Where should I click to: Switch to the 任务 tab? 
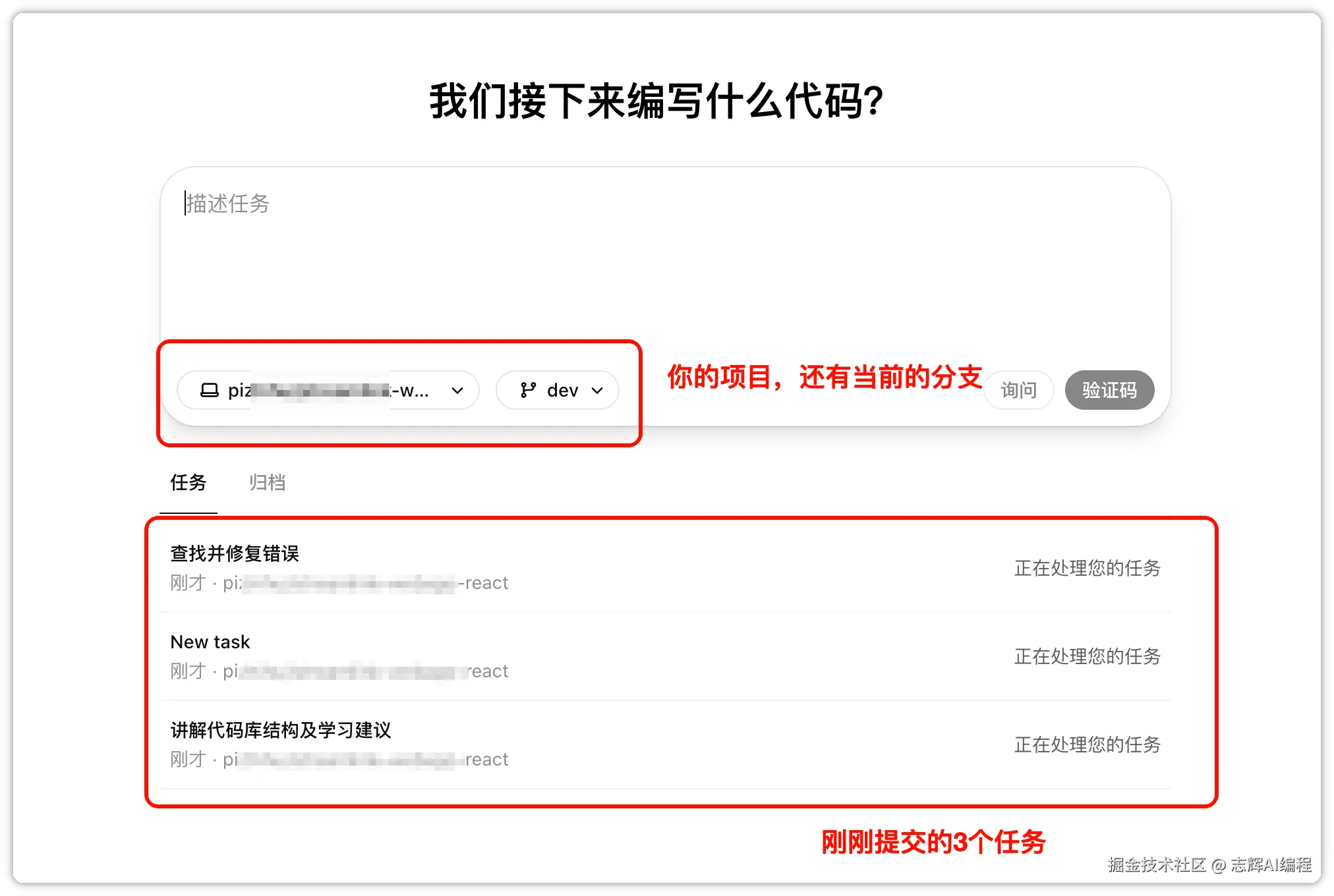[x=188, y=482]
